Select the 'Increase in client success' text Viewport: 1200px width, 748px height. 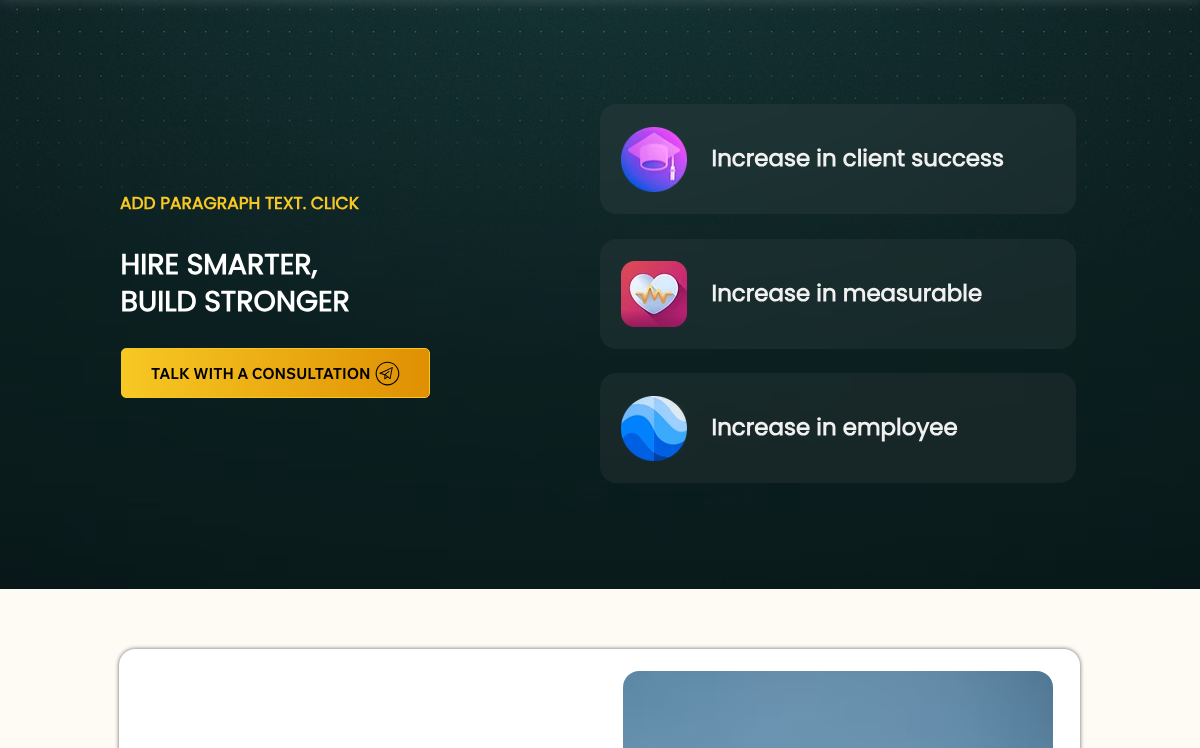[857, 158]
